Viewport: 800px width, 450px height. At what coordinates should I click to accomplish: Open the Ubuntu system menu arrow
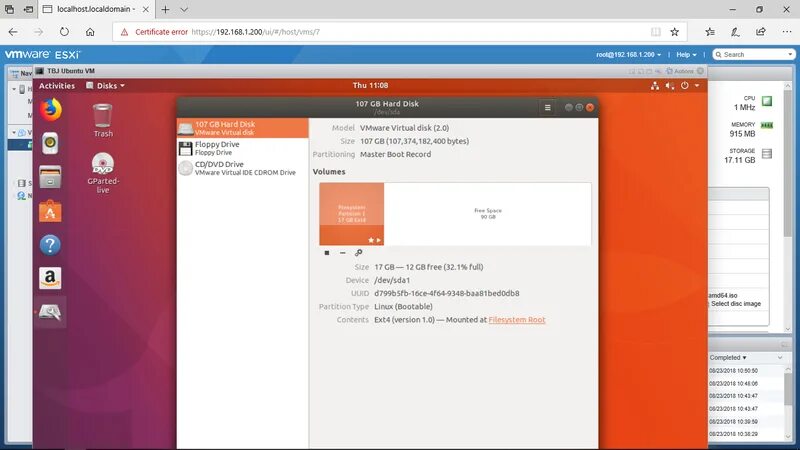[x=697, y=86]
